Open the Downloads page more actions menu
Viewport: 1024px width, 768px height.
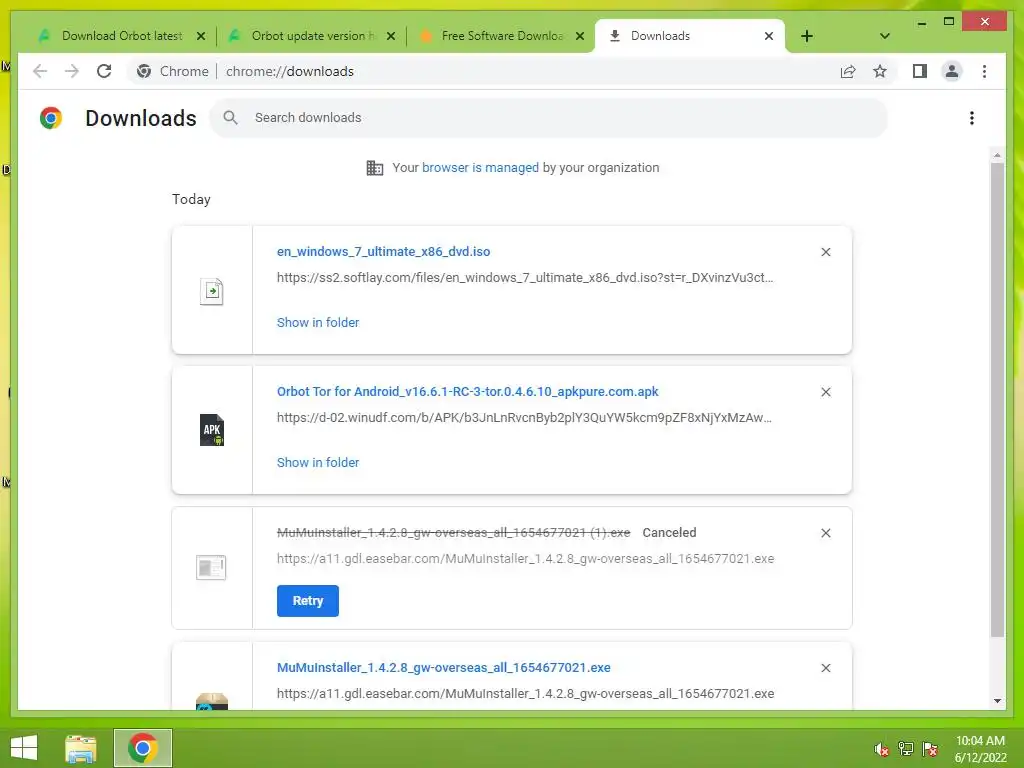(x=972, y=118)
